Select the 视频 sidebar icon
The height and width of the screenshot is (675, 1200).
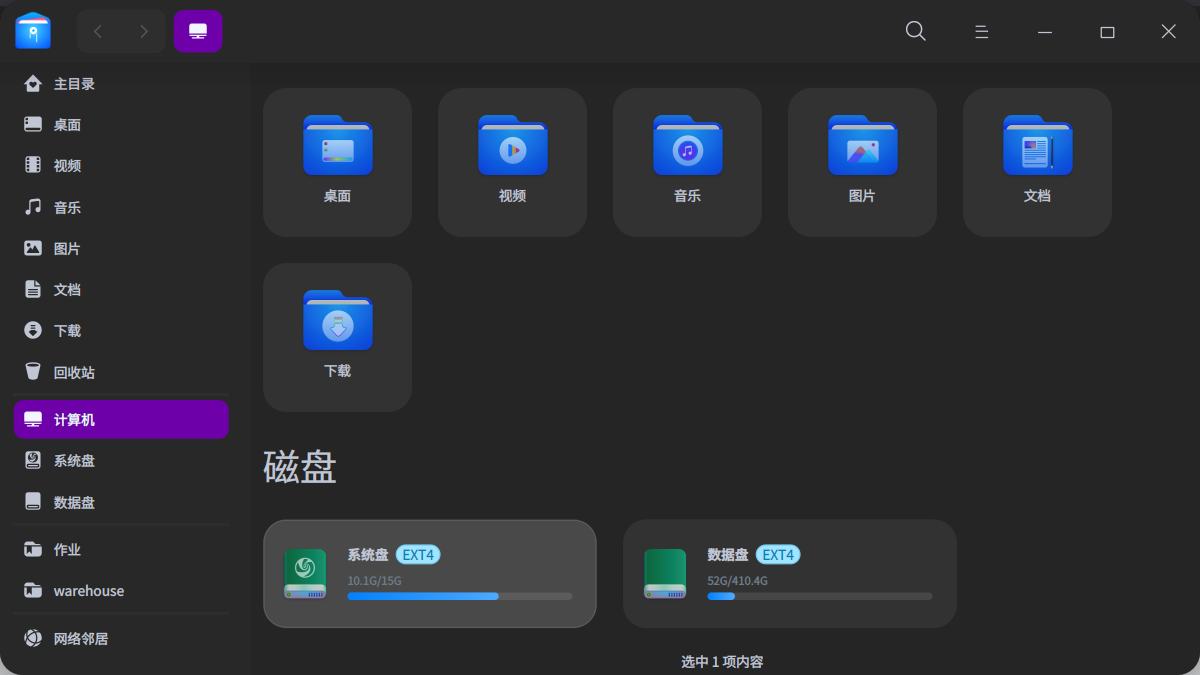(x=31, y=165)
